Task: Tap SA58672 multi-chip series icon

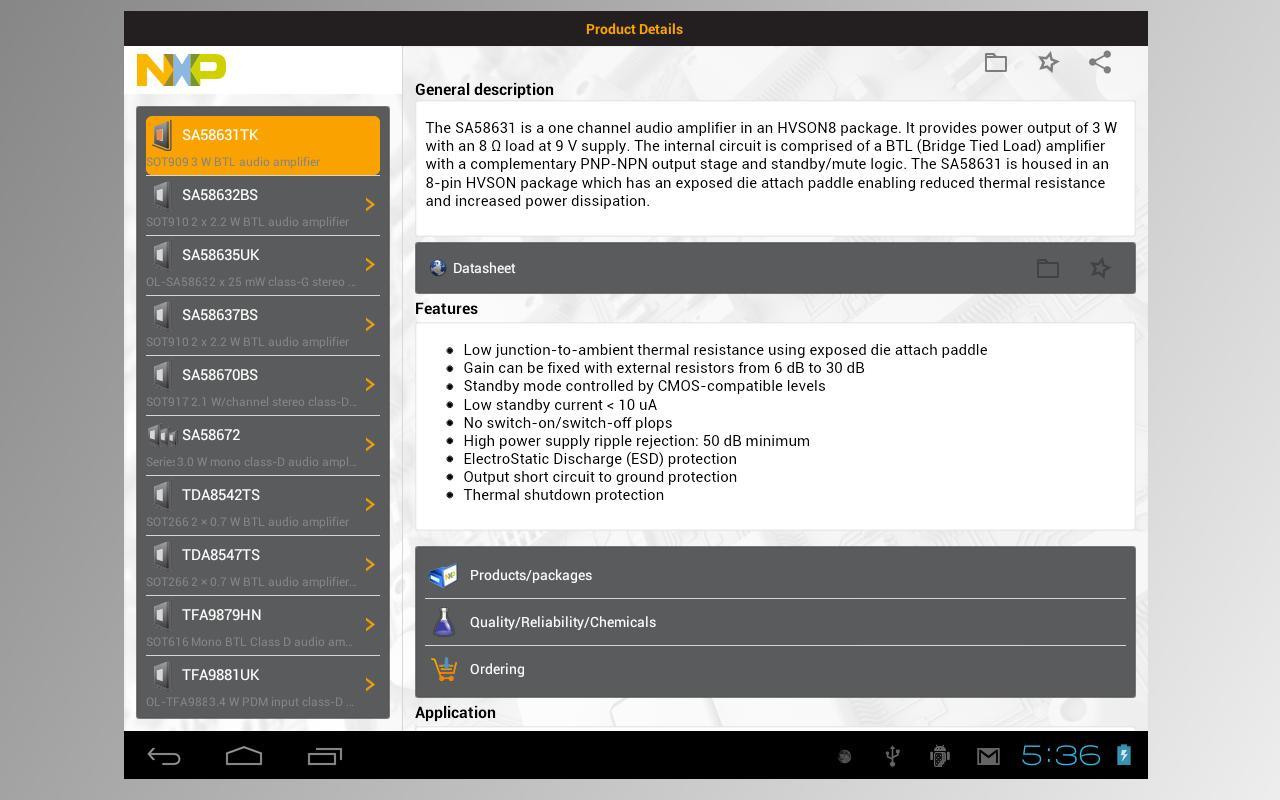Action: tap(162, 434)
